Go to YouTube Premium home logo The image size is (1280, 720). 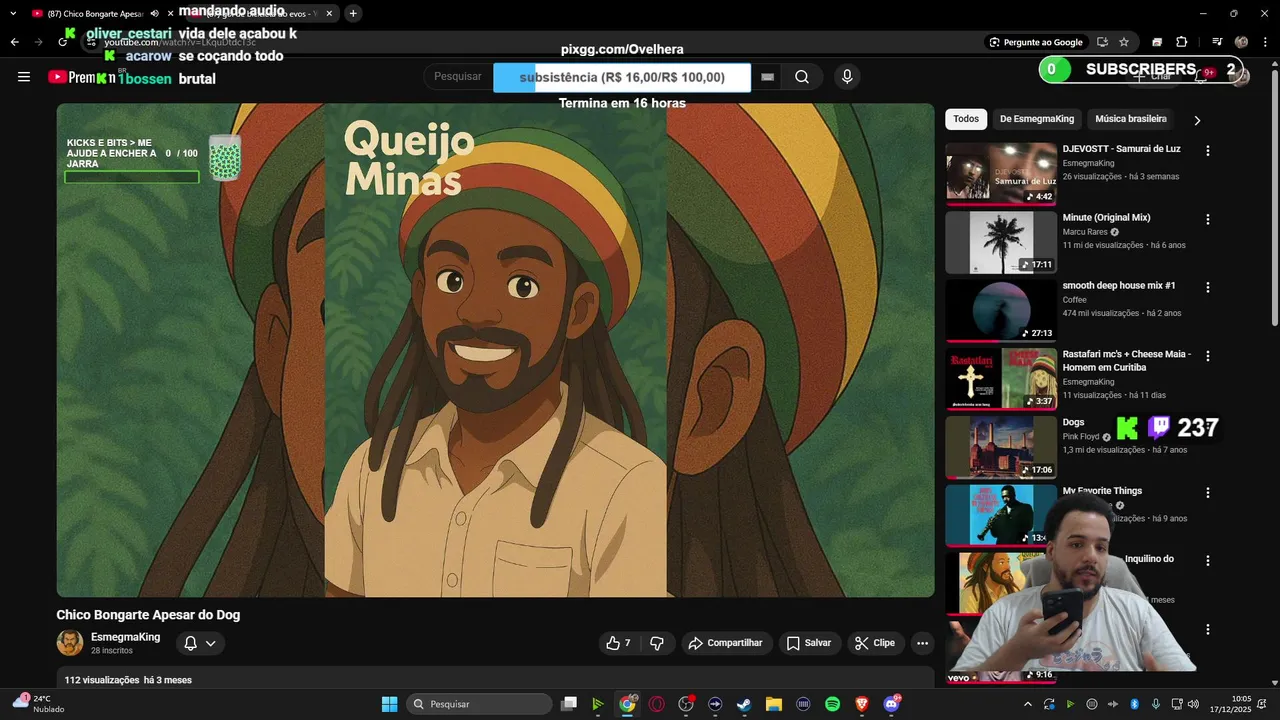point(82,77)
